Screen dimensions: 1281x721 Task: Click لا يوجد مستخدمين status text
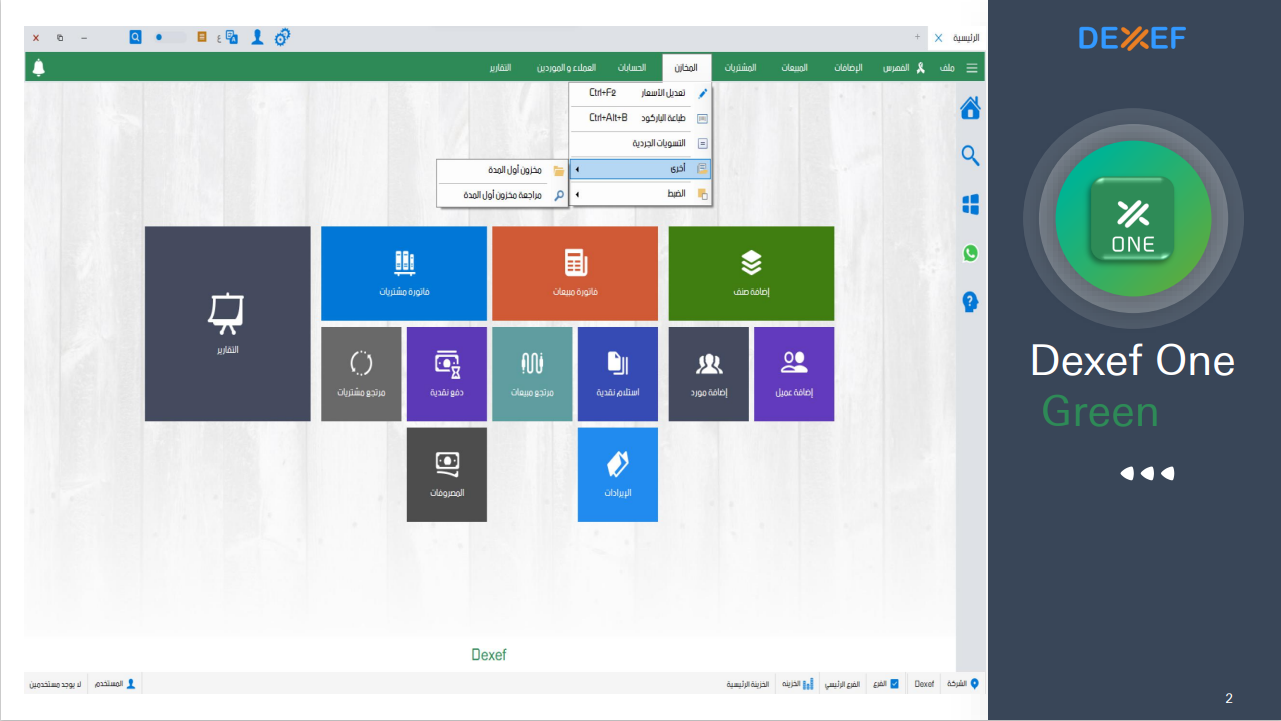tap(55, 685)
